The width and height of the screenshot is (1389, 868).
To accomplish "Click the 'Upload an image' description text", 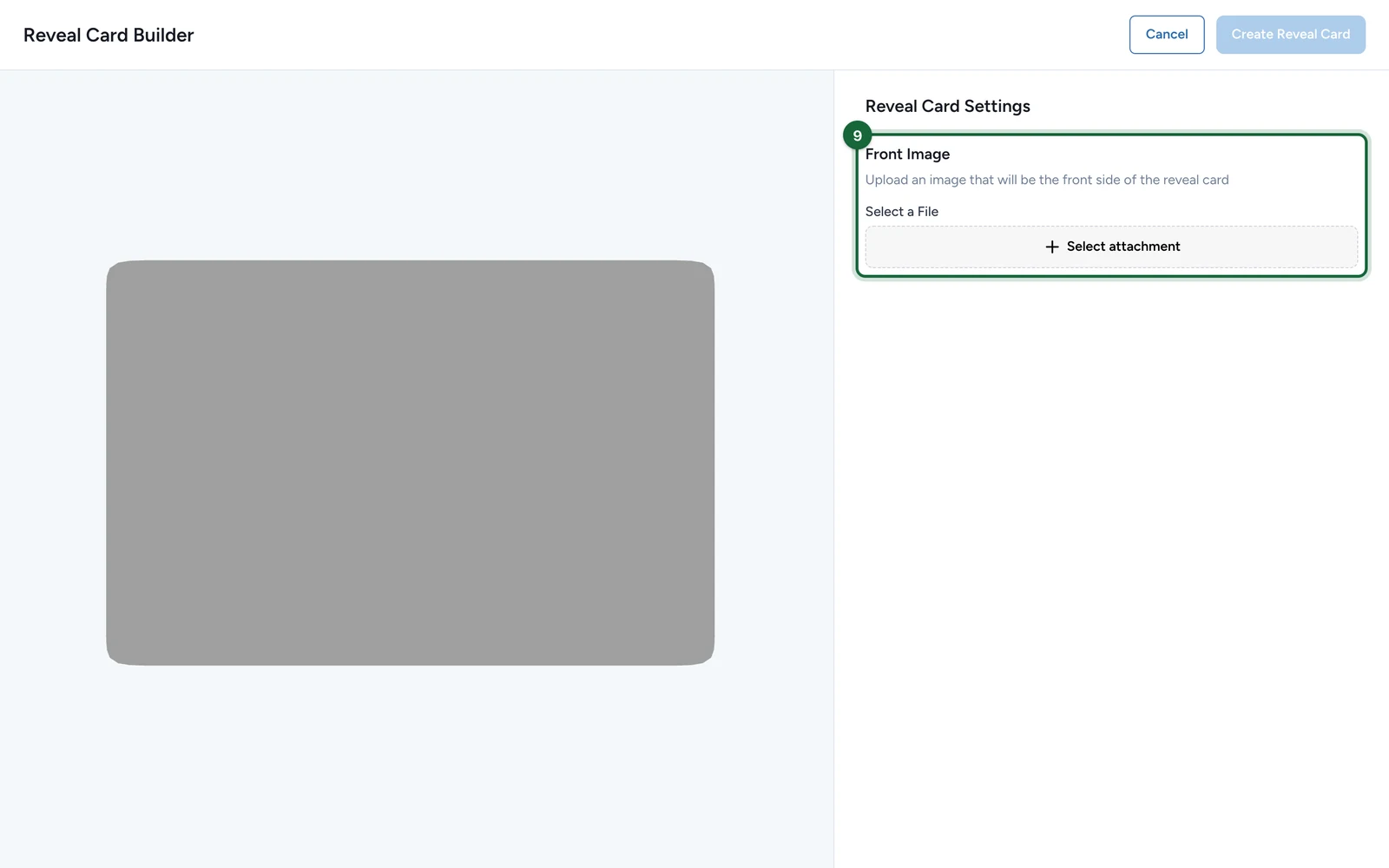I will coord(1047,180).
